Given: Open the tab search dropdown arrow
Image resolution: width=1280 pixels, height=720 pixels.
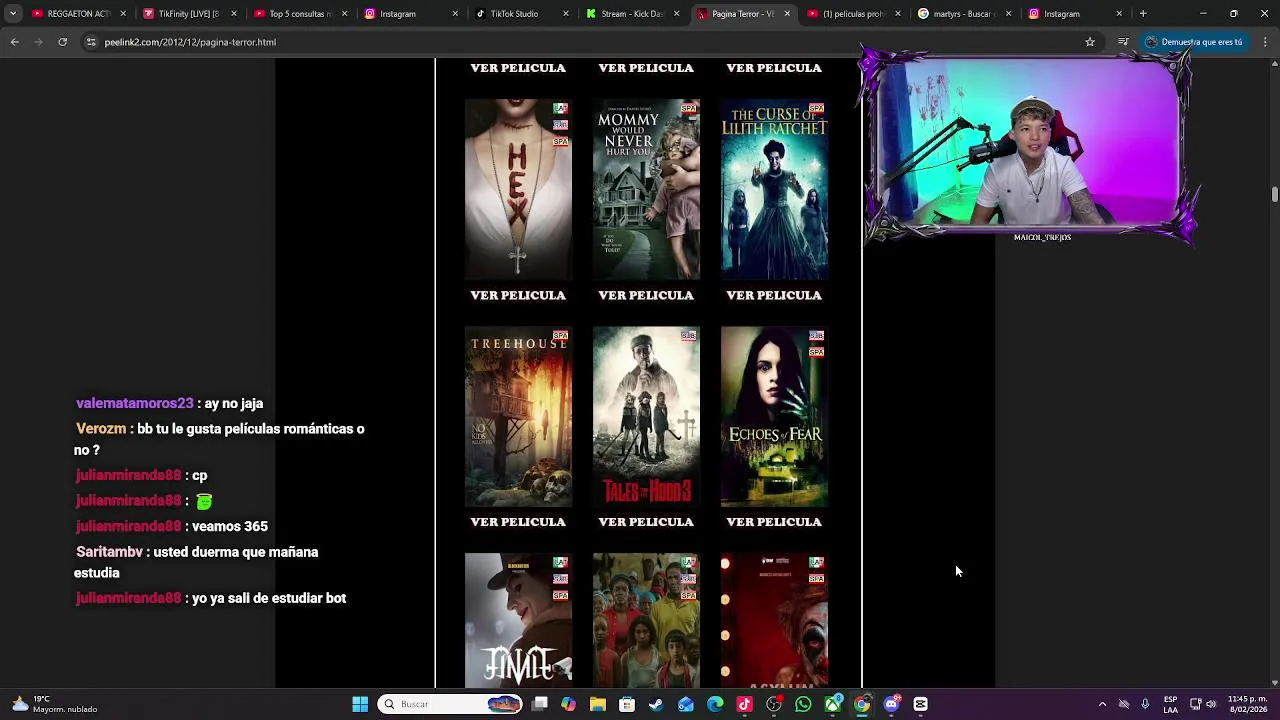Looking at the screenshot, I should point(13,14).
